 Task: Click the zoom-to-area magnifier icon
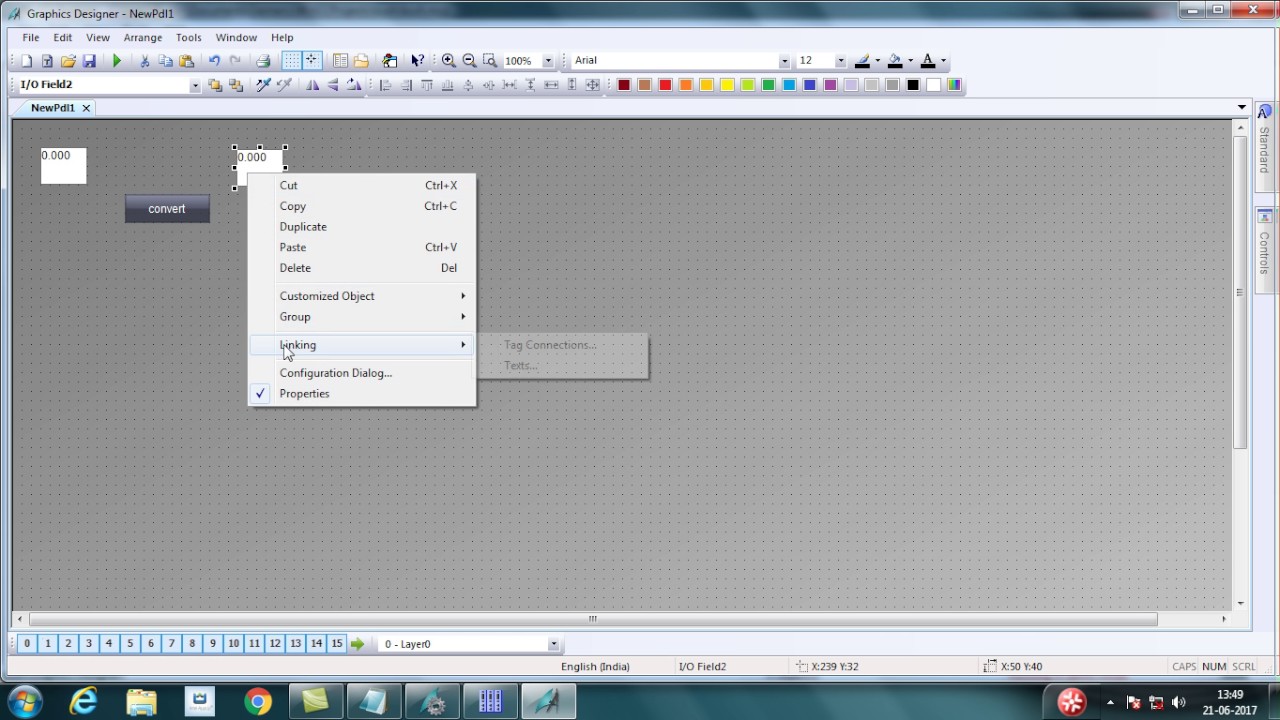pos(490,61)
